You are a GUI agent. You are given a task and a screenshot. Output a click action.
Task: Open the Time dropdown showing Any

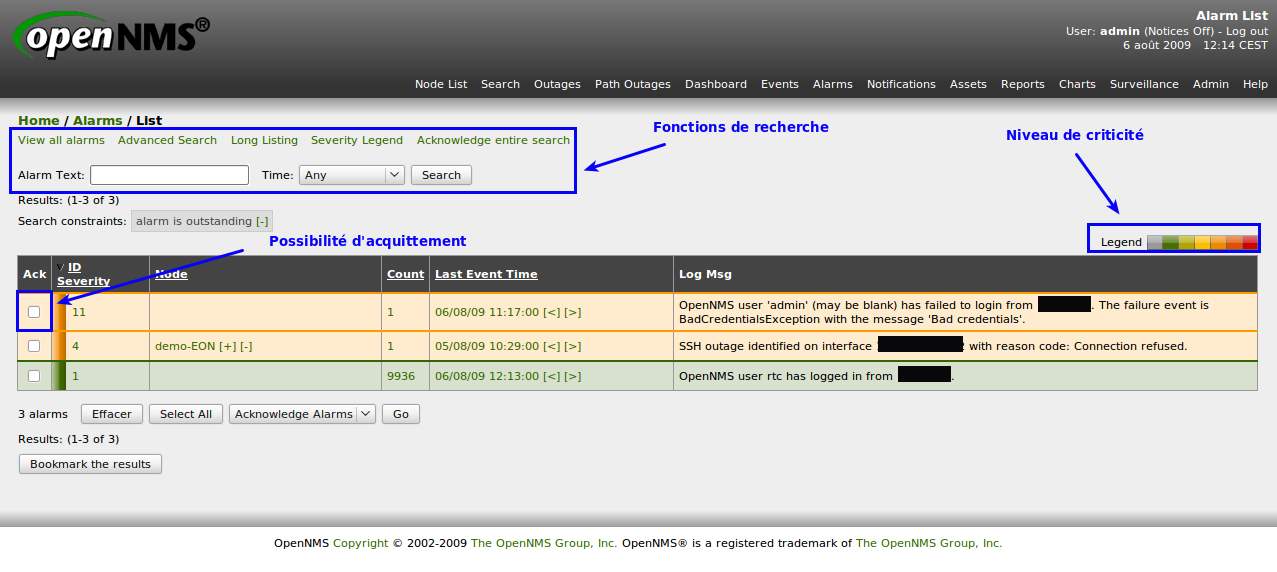351,175
